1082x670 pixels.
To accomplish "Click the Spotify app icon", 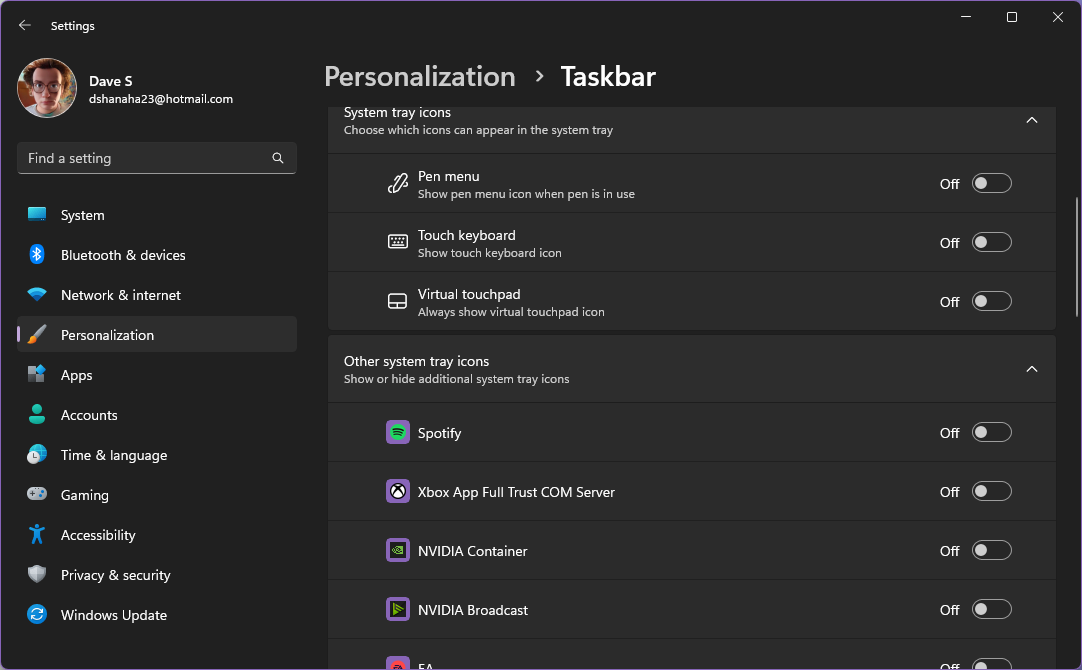I will click(397, 432).
